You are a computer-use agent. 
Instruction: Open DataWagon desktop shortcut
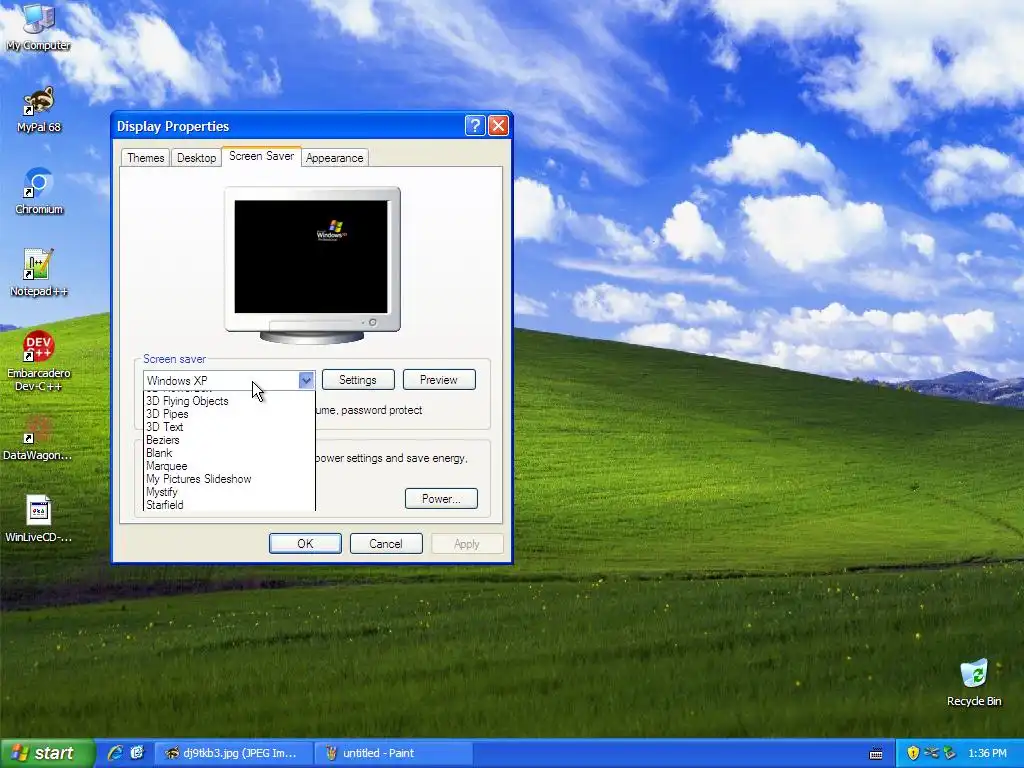[38, 438]
